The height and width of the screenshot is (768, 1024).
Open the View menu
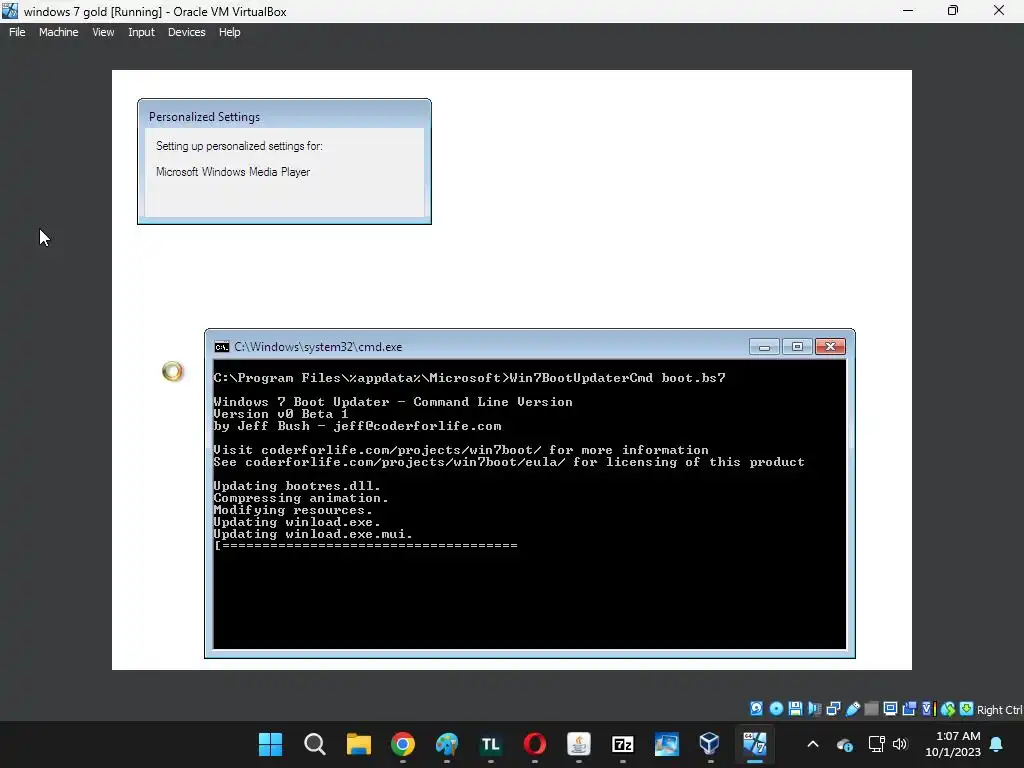(x=103, y=32)
